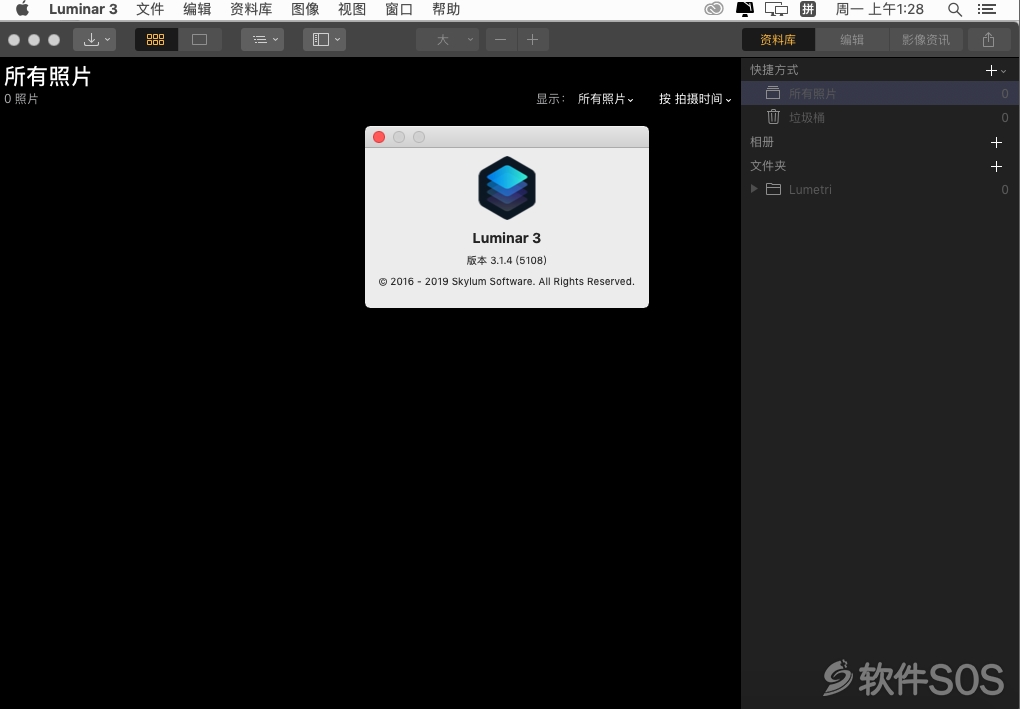The height and width of the screenshot is (709, 1020).
Task: Switch to gallery grid view
Action: [x=155, y=40]
